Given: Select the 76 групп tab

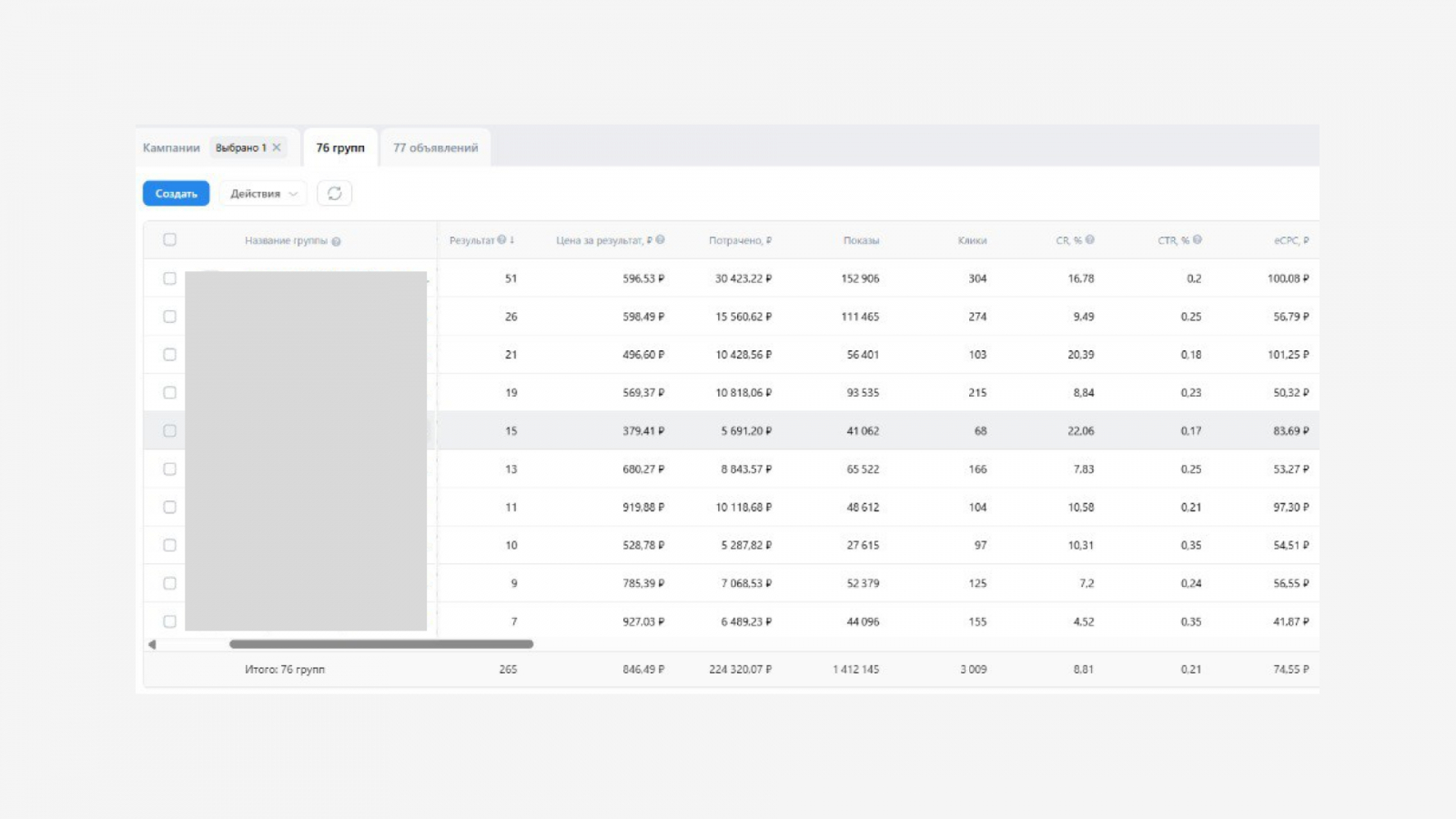Looking at the screenshot, I should (340, 147).
